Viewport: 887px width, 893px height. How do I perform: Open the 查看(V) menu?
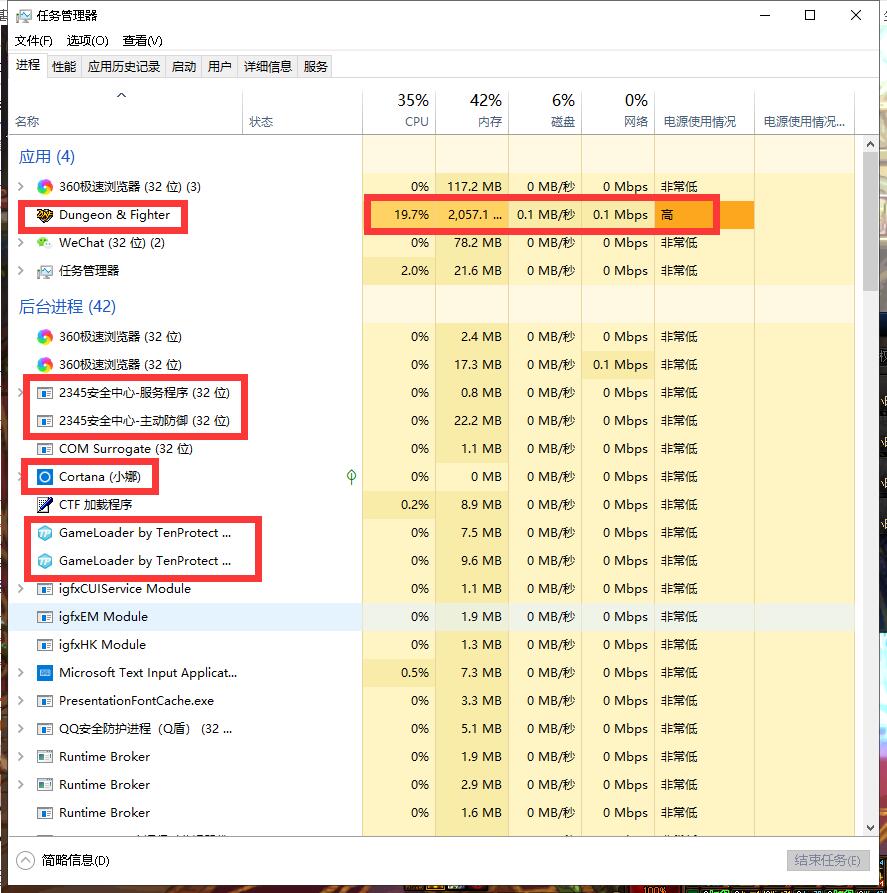[142, 40]
